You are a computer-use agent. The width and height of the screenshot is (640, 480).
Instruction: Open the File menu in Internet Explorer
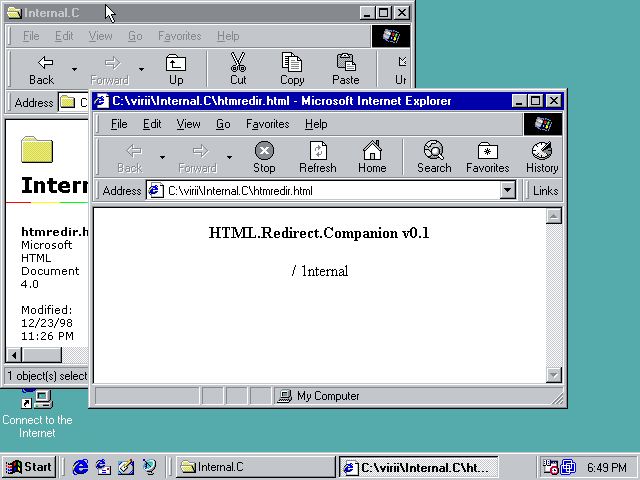pos(119,124)
